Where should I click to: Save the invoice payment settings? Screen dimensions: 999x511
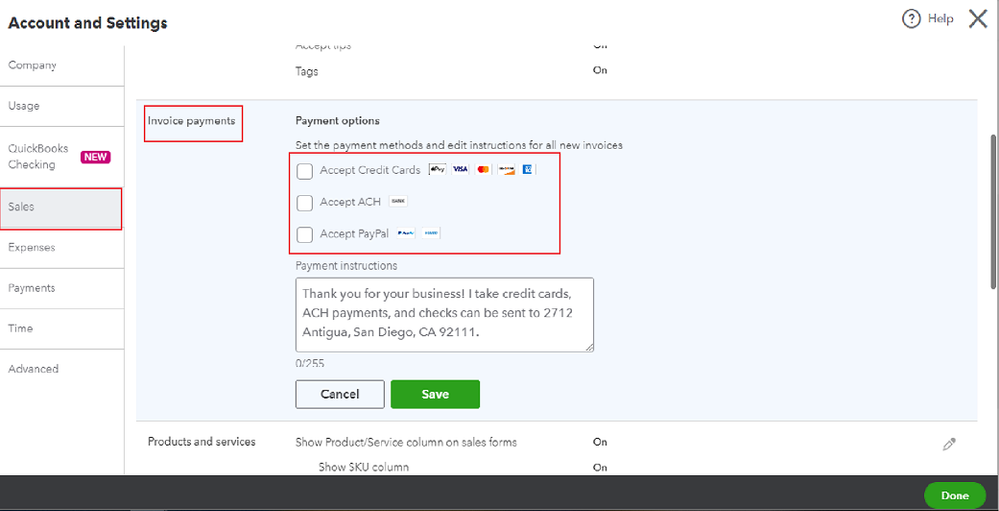tap(435, 394)
